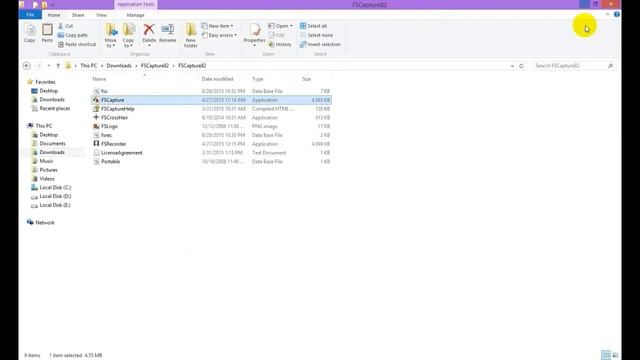Open Music in navigation pane

click(x=46, y=161)
